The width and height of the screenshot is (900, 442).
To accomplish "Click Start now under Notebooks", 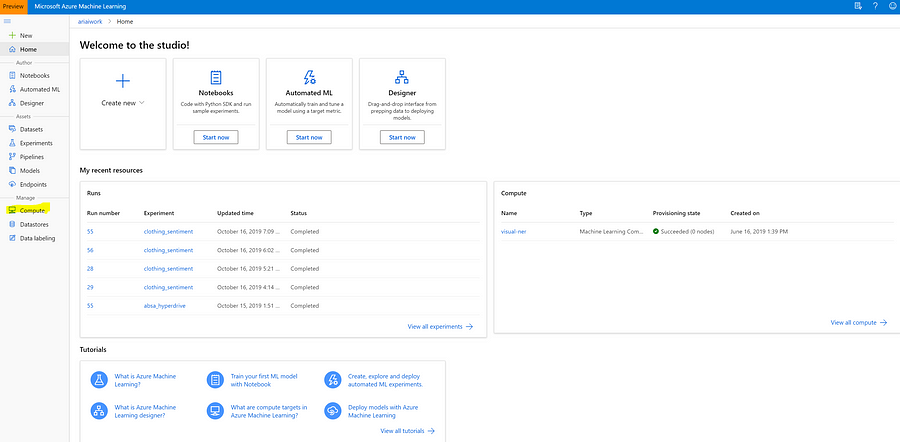I will tap(216, 137).
